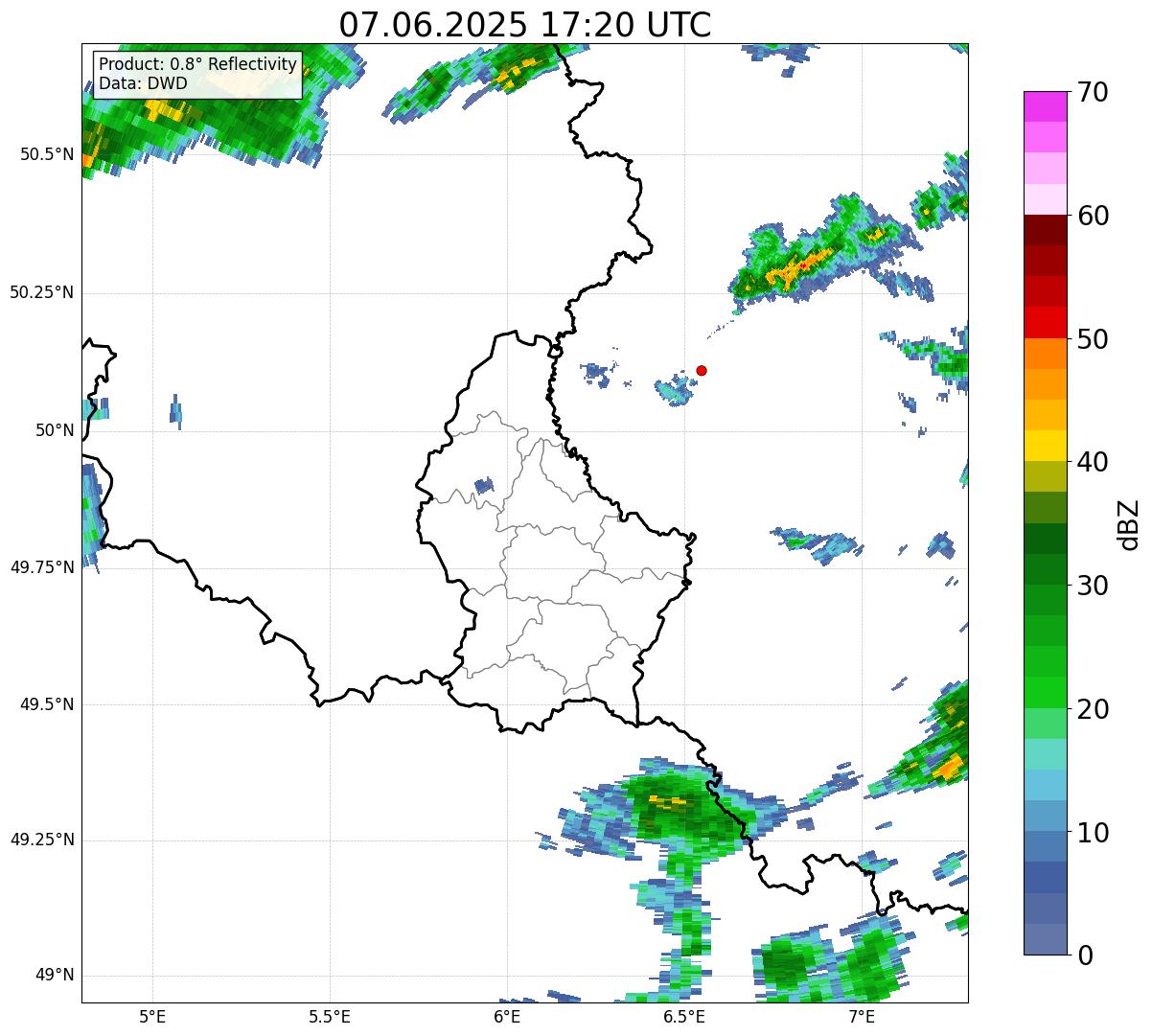Screen dimensions: 1152x1036
Task: Click the 50.5°N latitude label
Action: coord(47,154)
